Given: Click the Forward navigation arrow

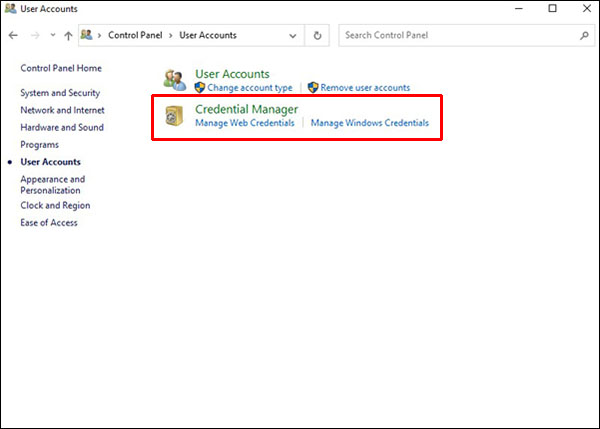Looking at the screenshot, I should click(x=35, y=36).
